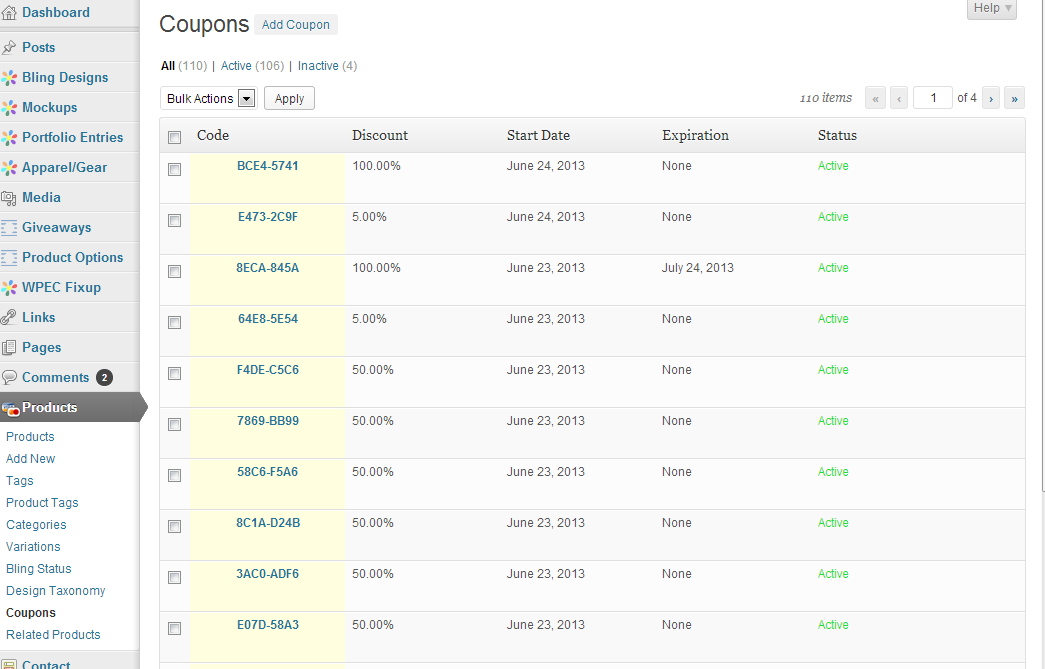This screenshot has height=669, width=1045.
Task: Open coupon code F4DE-C5C6
Action: [267, 370]
